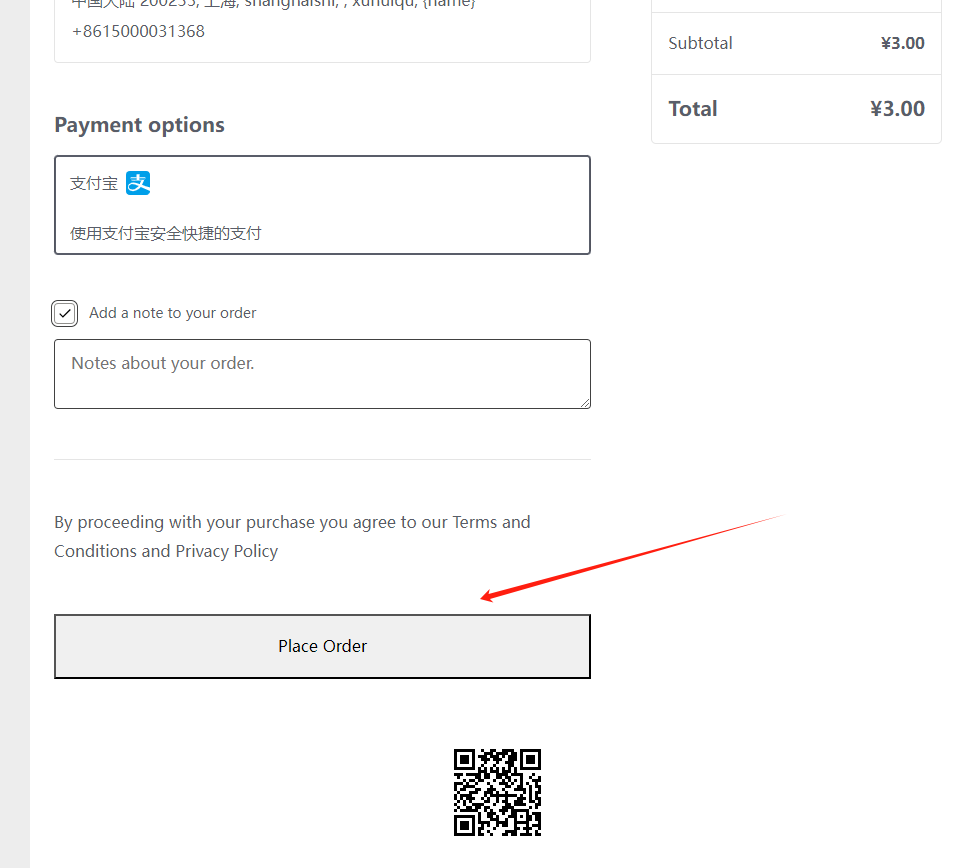The image size is (956, 868).
Task: Focus the "Notes about your order" field
Action: (x=322, y=374)
